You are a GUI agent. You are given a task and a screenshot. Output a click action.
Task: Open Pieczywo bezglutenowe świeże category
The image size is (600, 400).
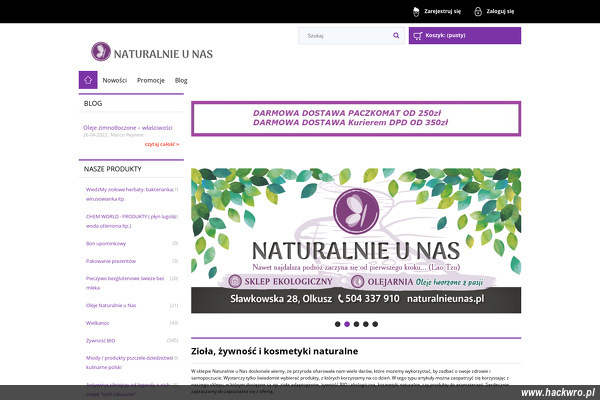tap(125, 283)
